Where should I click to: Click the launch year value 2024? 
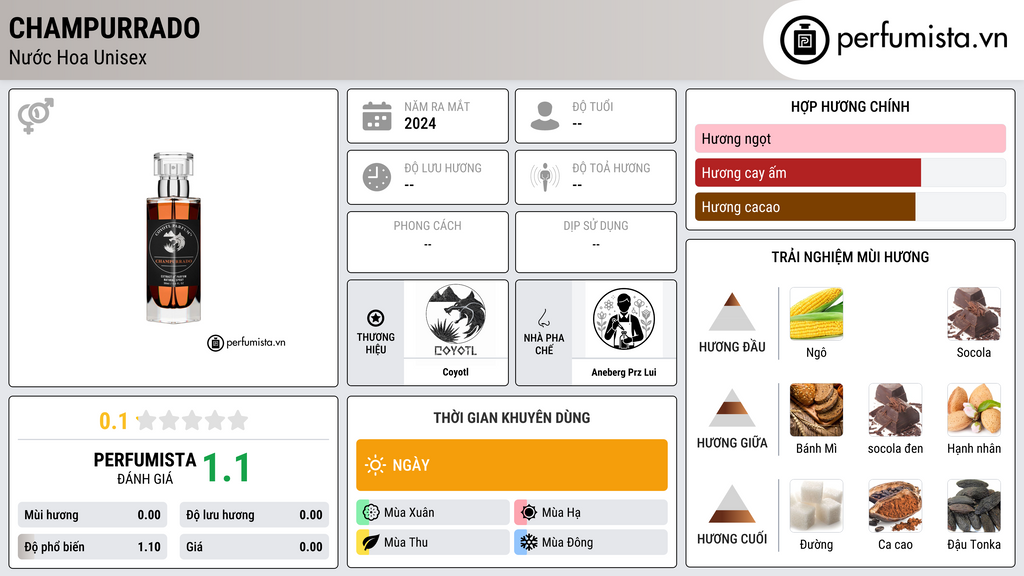click(x=420, y=123)
